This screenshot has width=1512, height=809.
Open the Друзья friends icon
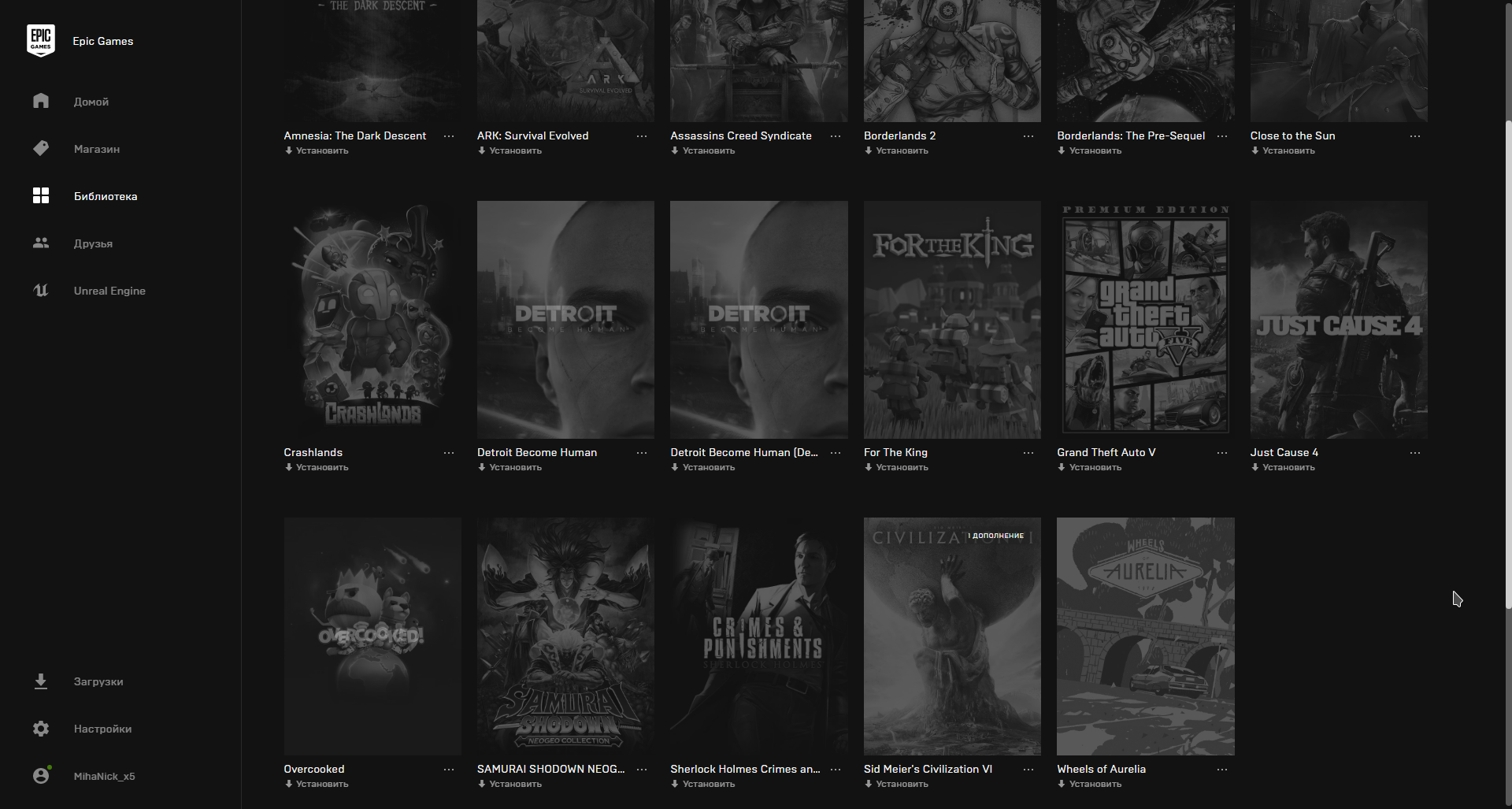pyautogui.click(x=41, y=243)
